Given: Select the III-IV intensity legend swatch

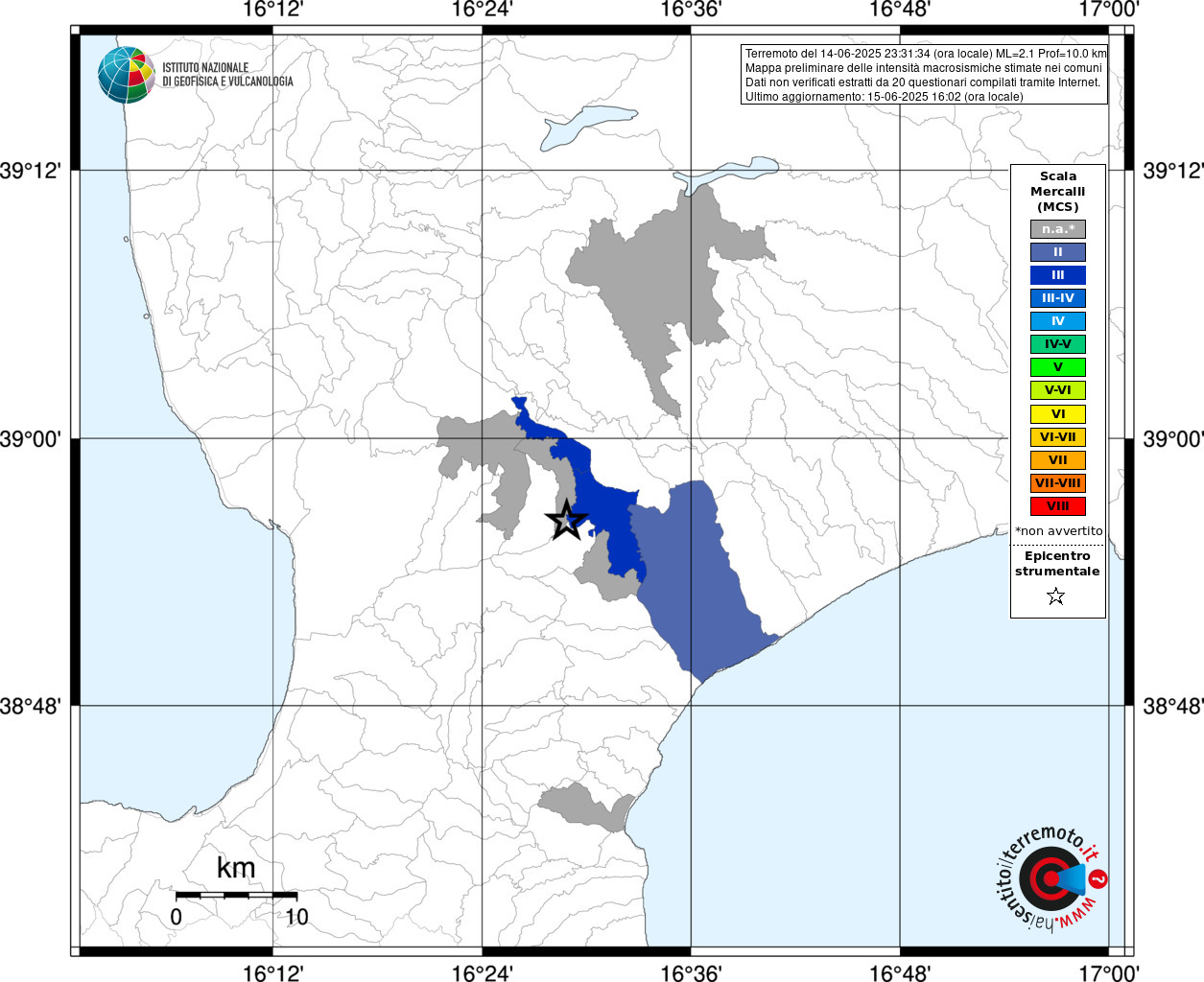Looking at the screenshot, I should coord(1058,298).
